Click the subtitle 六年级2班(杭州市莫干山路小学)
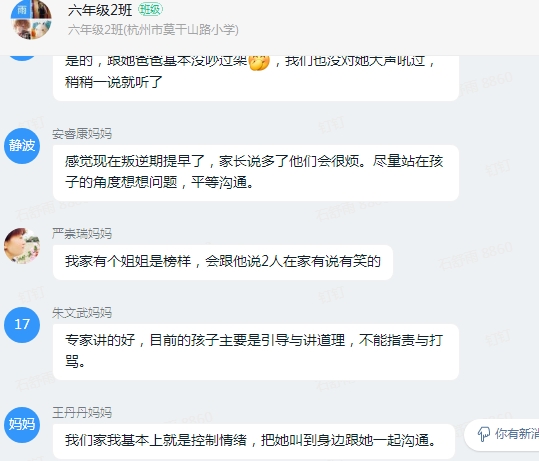Screen dimensions: 539x461 pyautogui.click(x=153, y=30)
